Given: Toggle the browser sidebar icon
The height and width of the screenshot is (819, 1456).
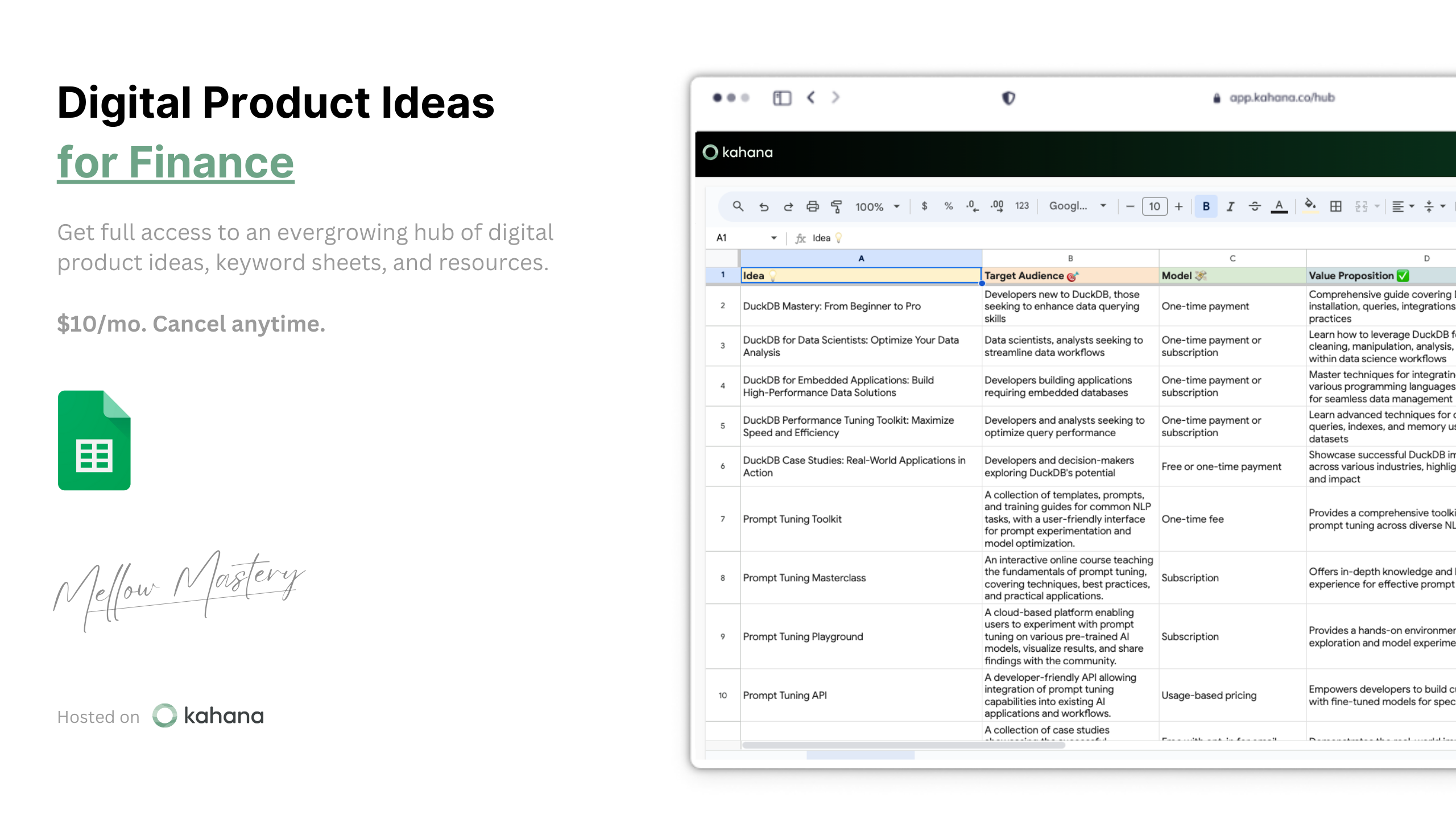Looking at the screenshot, I should point(782,98).
